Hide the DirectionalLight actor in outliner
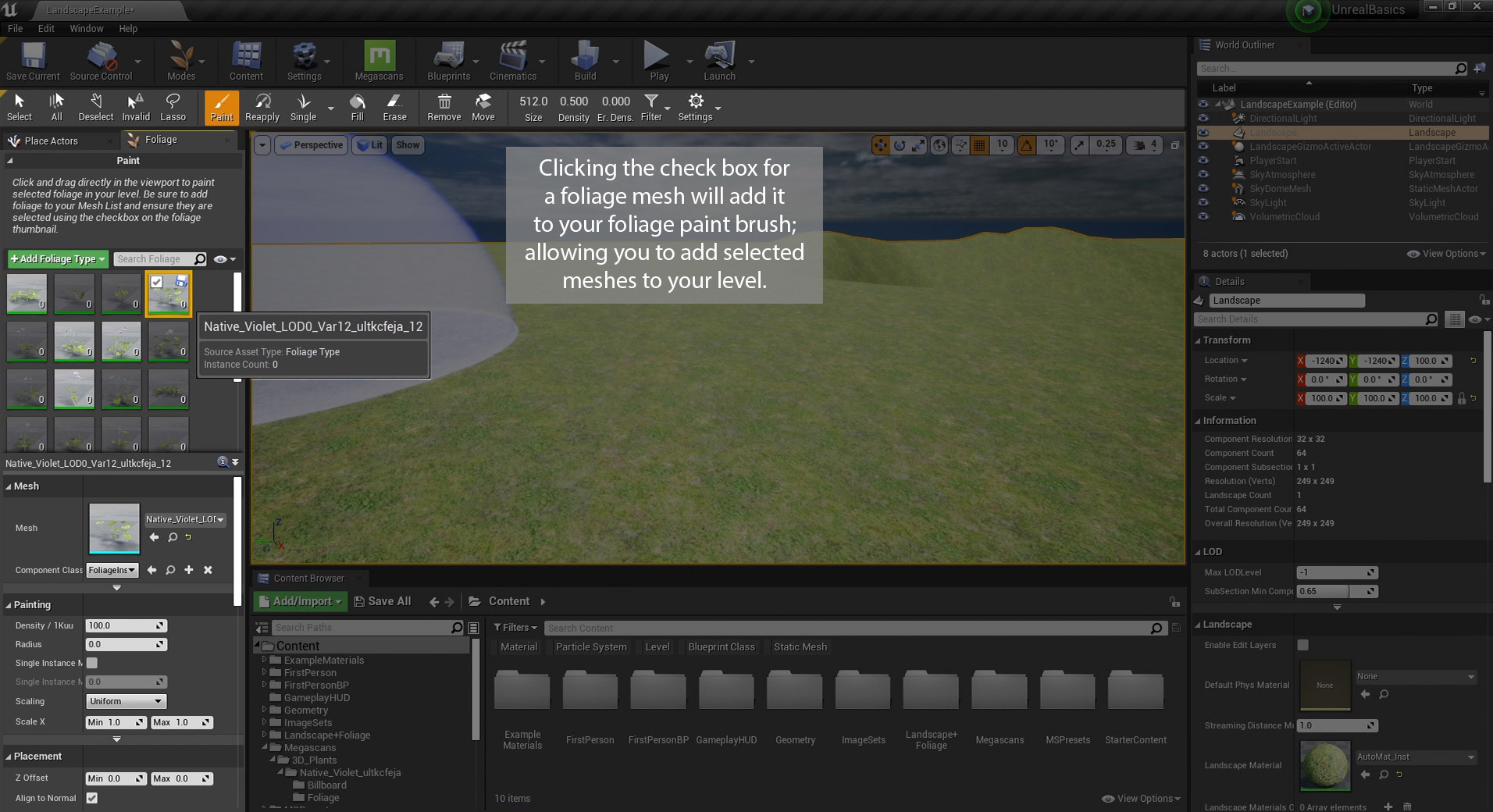The height and width of the screenshot is (812, 1493). click(1203, 119)
